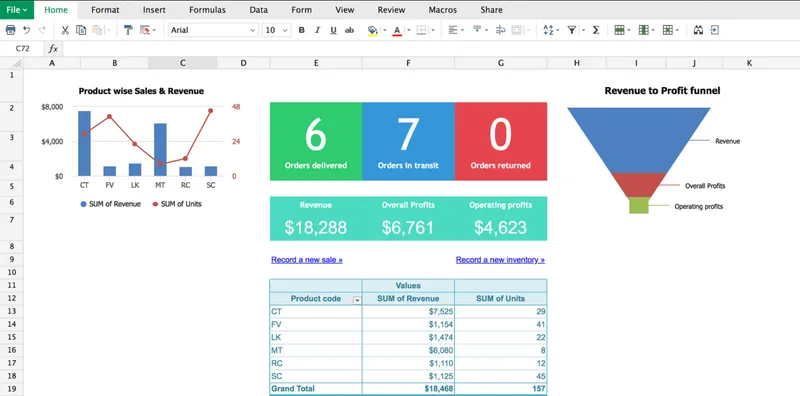
Task: Click the Name Box showing C72
Action: coord(22,49)
